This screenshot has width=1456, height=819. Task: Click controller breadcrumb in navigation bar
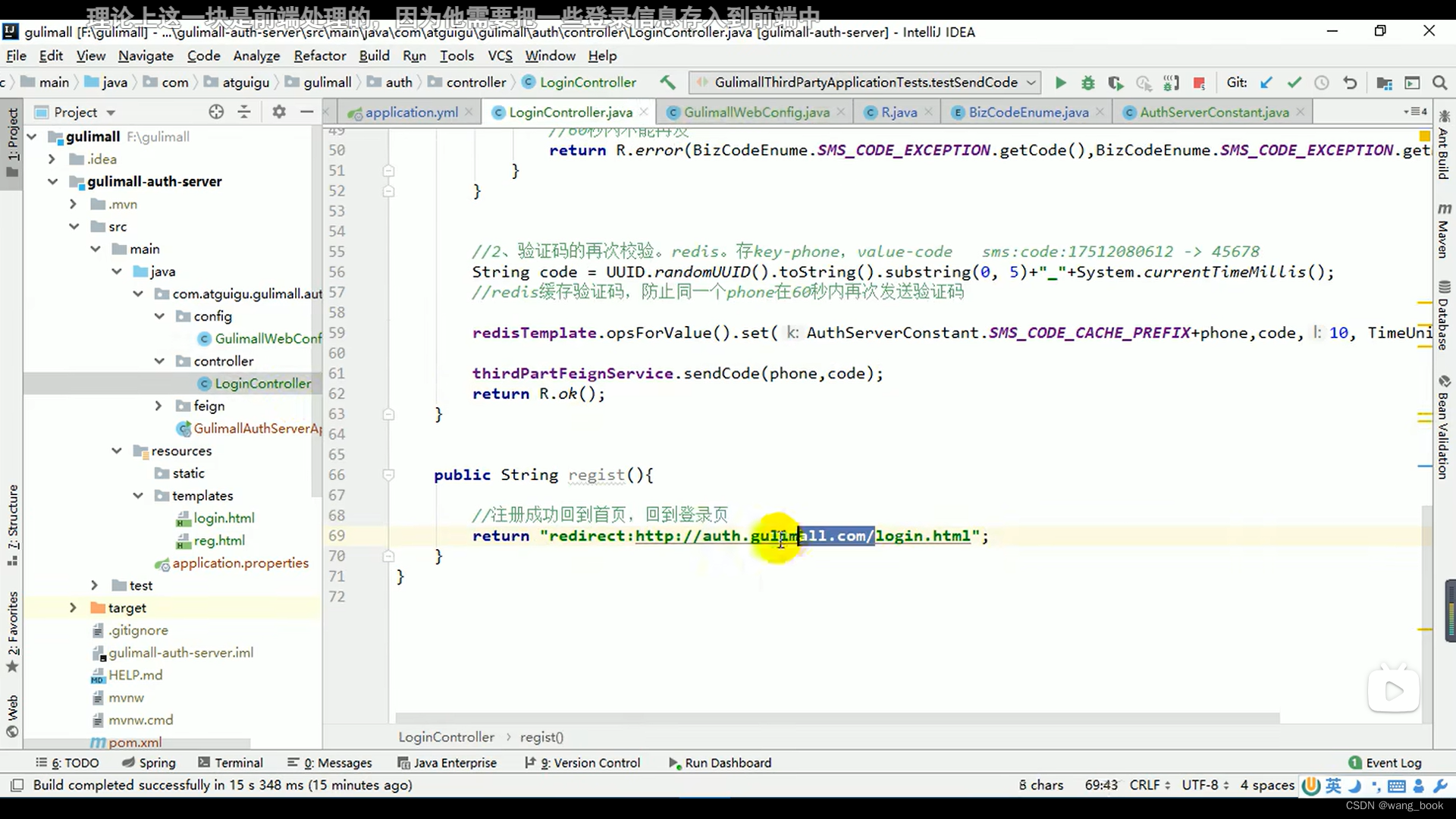coord(475,82)
